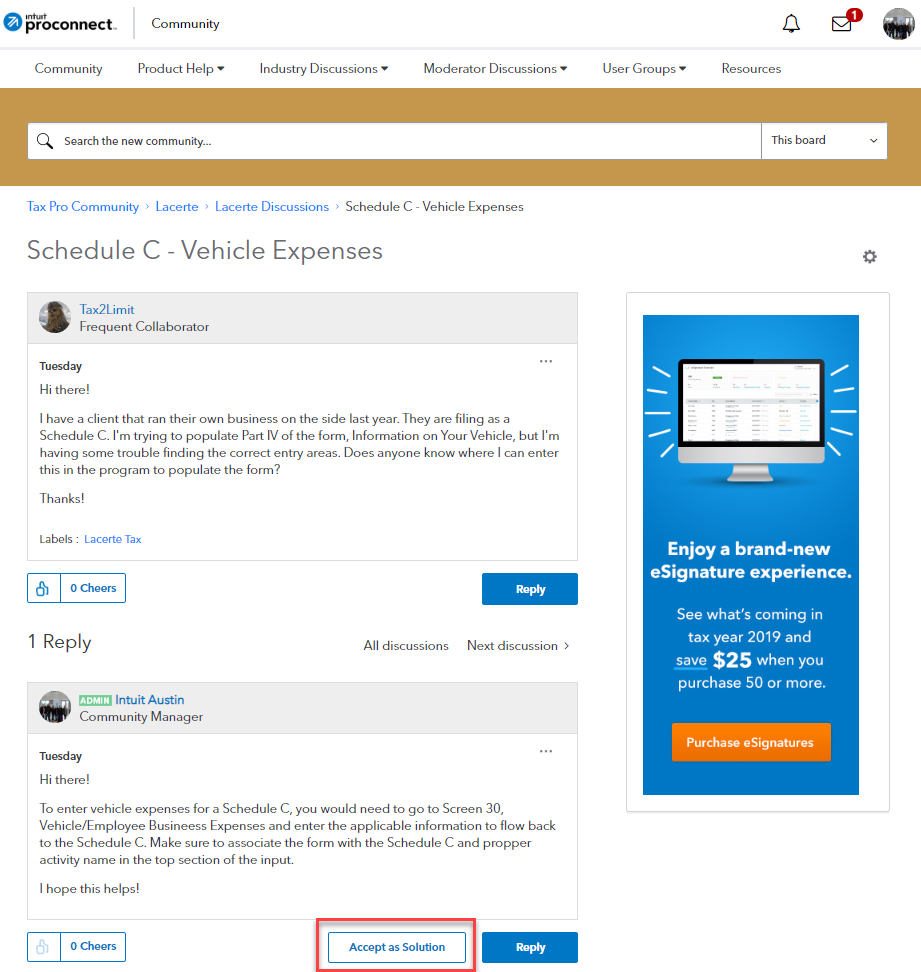Go to Next discussion

point(518,646)
